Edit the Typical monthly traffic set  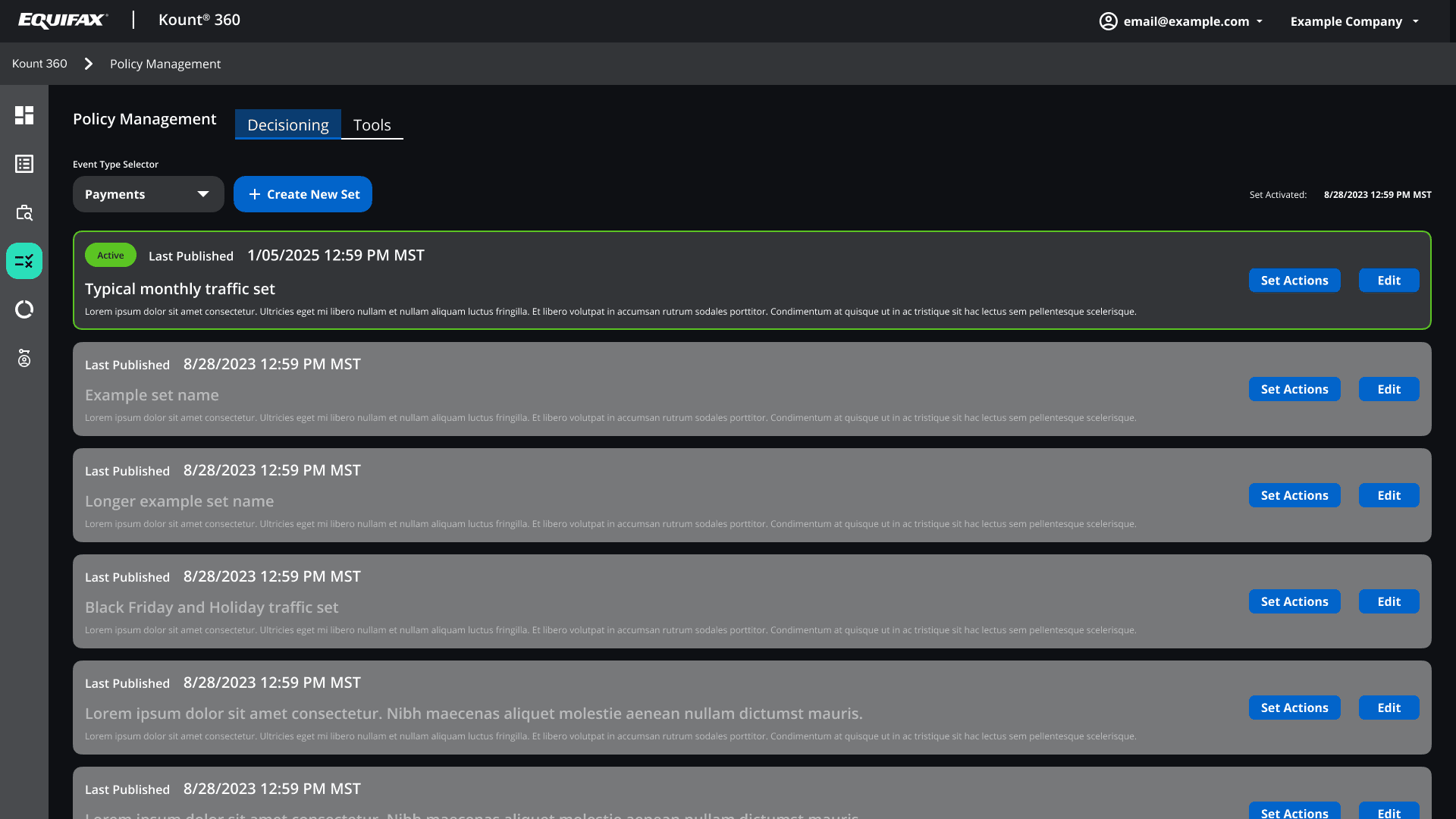tap(1389, 281)
